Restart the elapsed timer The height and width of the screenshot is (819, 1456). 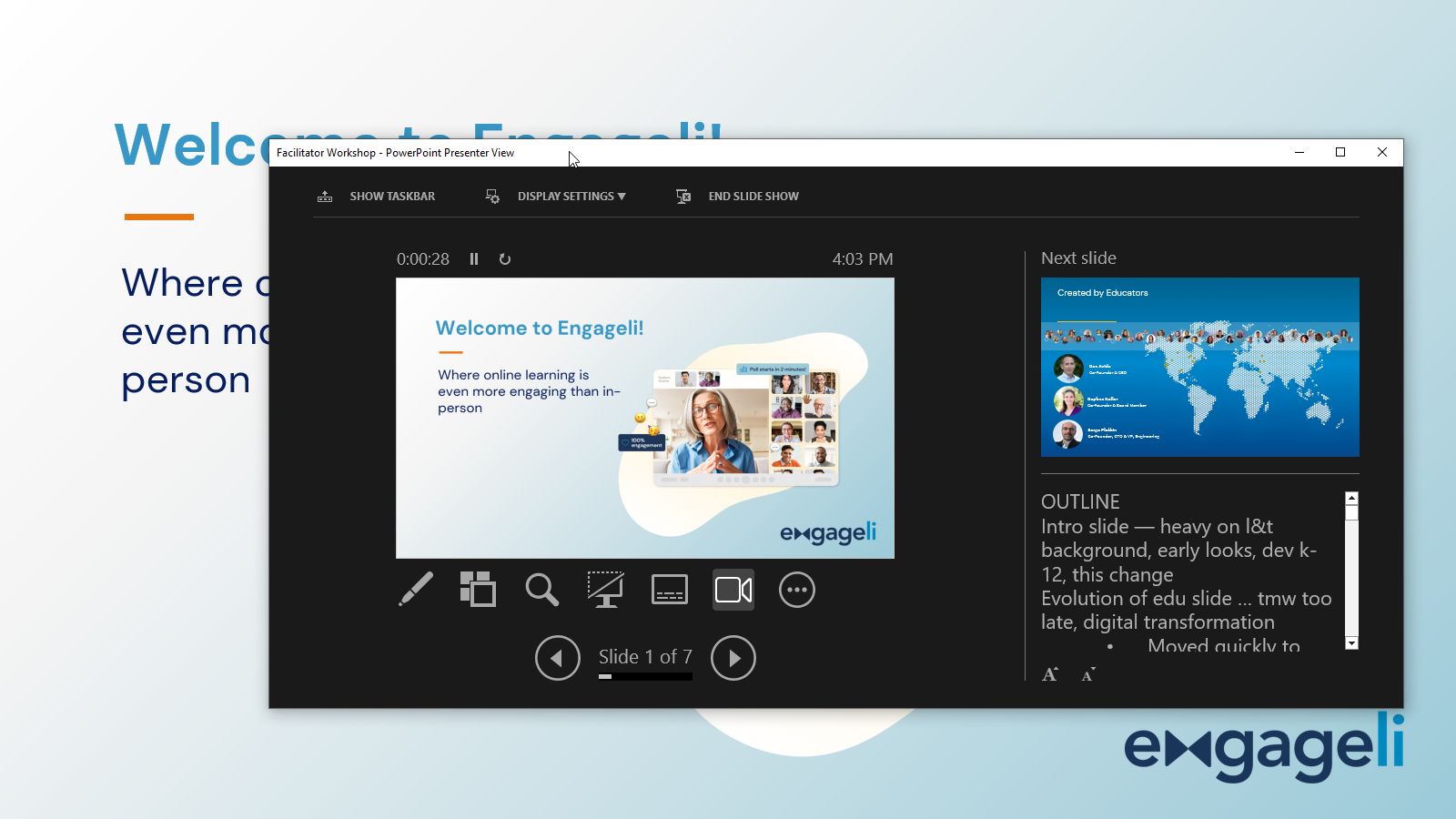505,258
